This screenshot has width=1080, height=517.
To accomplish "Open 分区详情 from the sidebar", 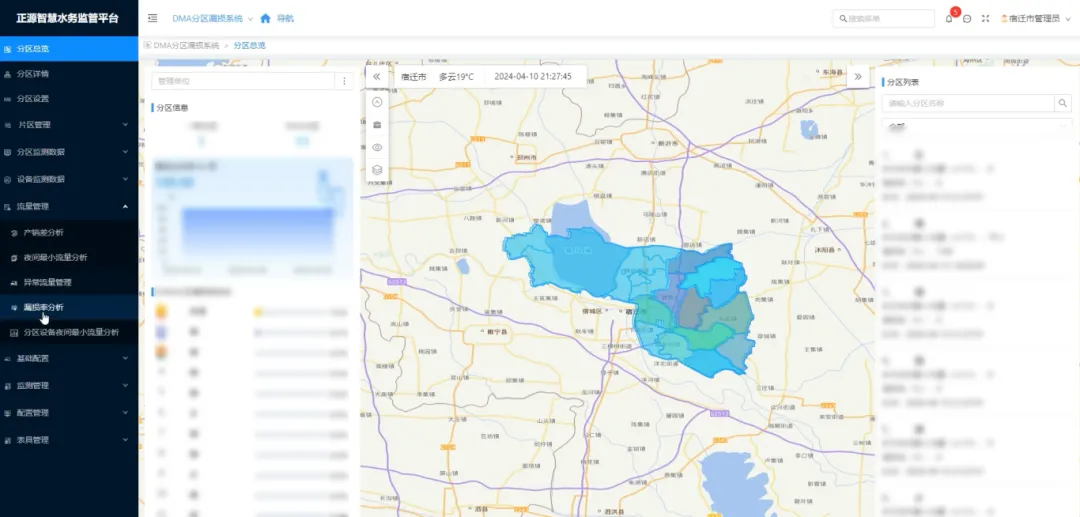I will (33, 74).
